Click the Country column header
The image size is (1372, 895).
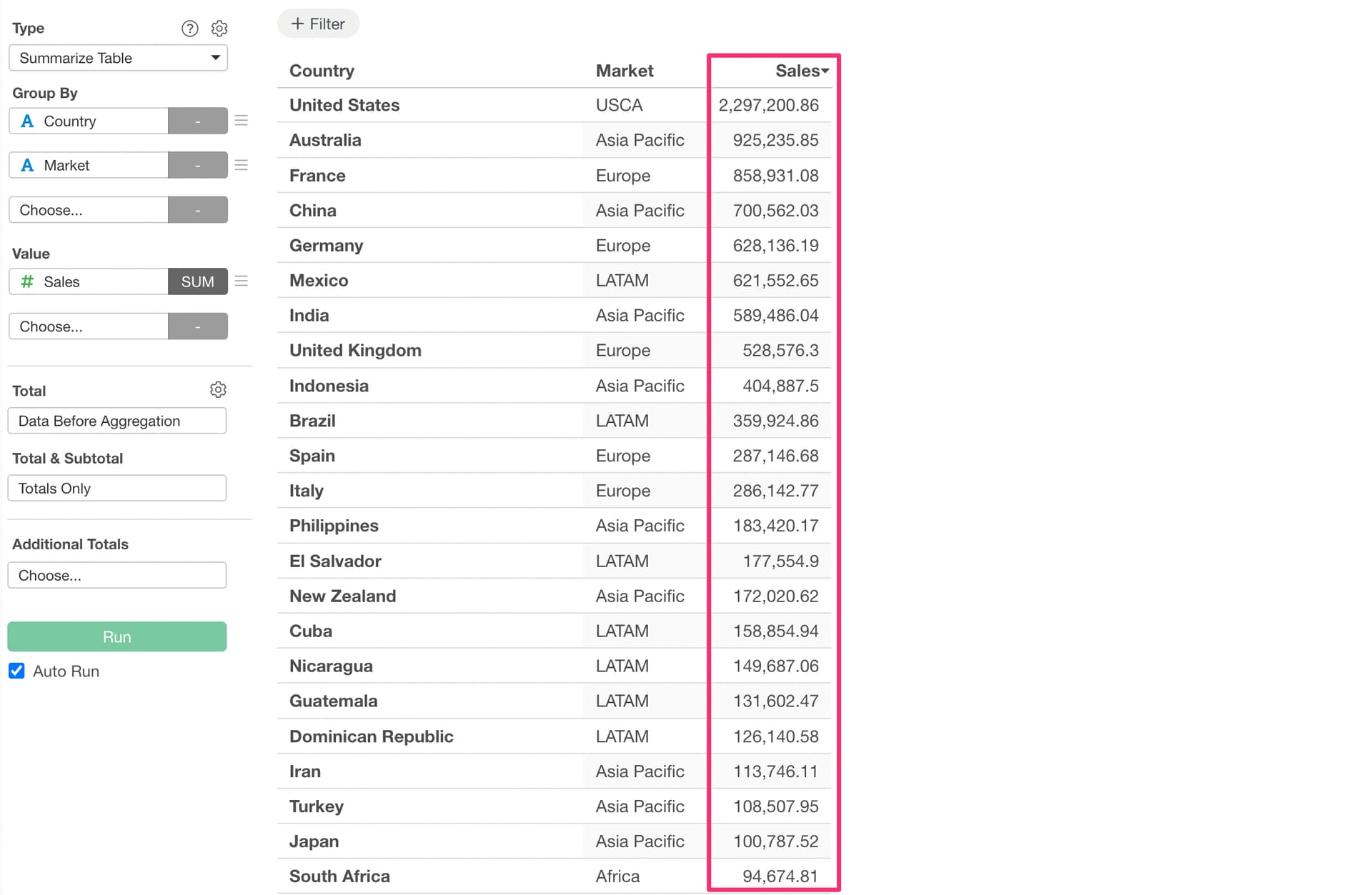pos(322,71)
